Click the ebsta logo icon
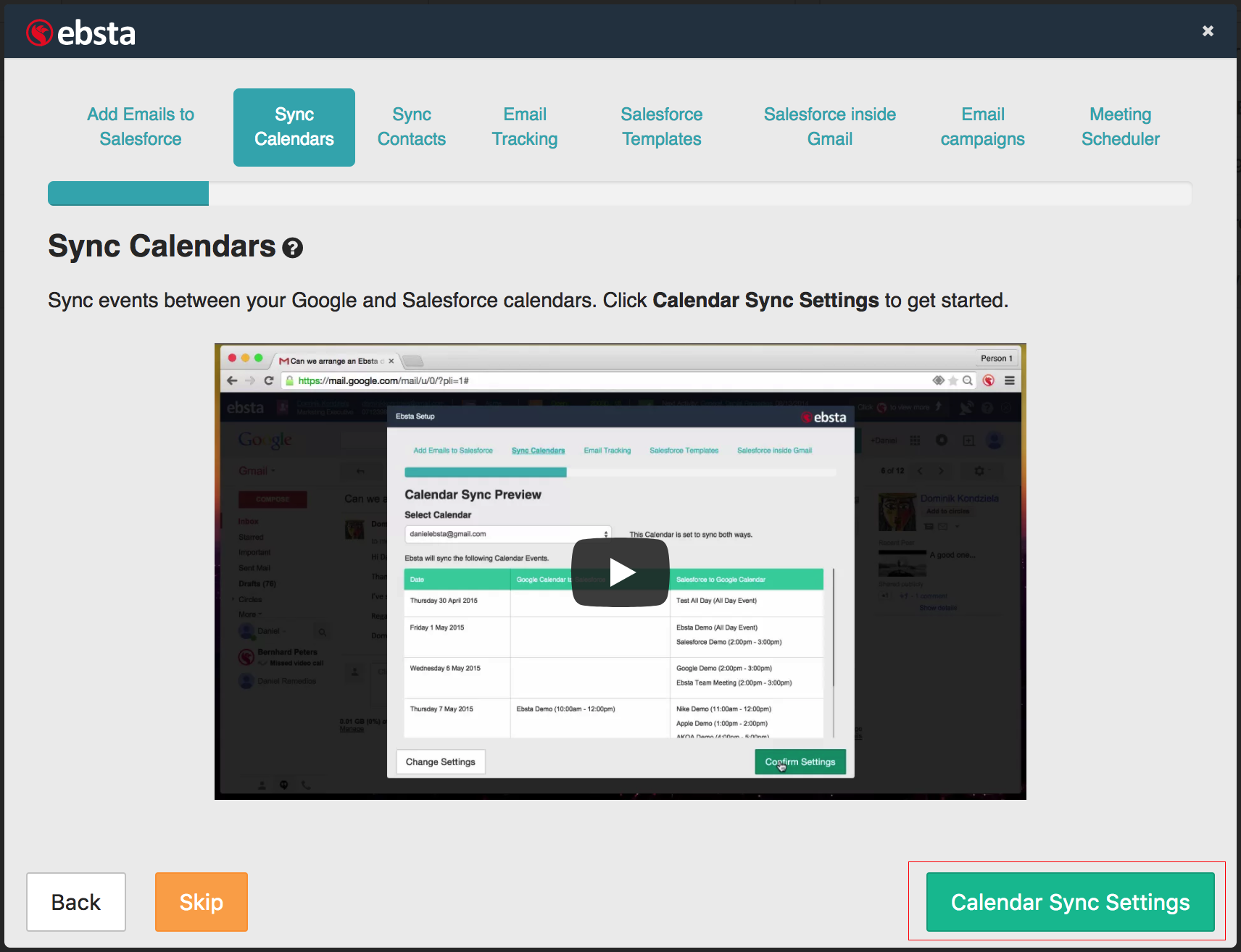1241x952 pixels. coord(40,33)
